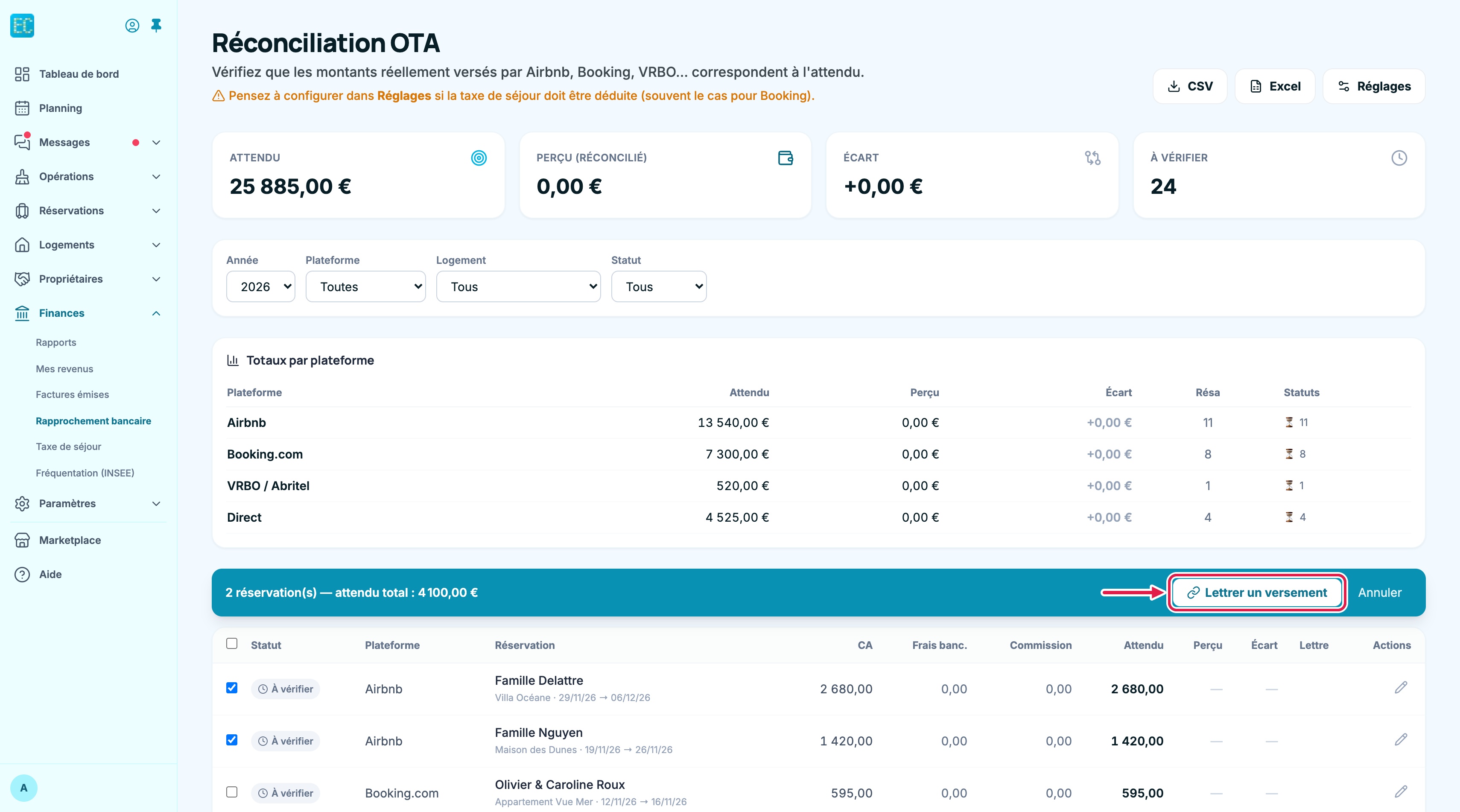This screenshot has width=1460, height=812.
Task: Open the Statut Tous dropdown
Action: point(659,287)
